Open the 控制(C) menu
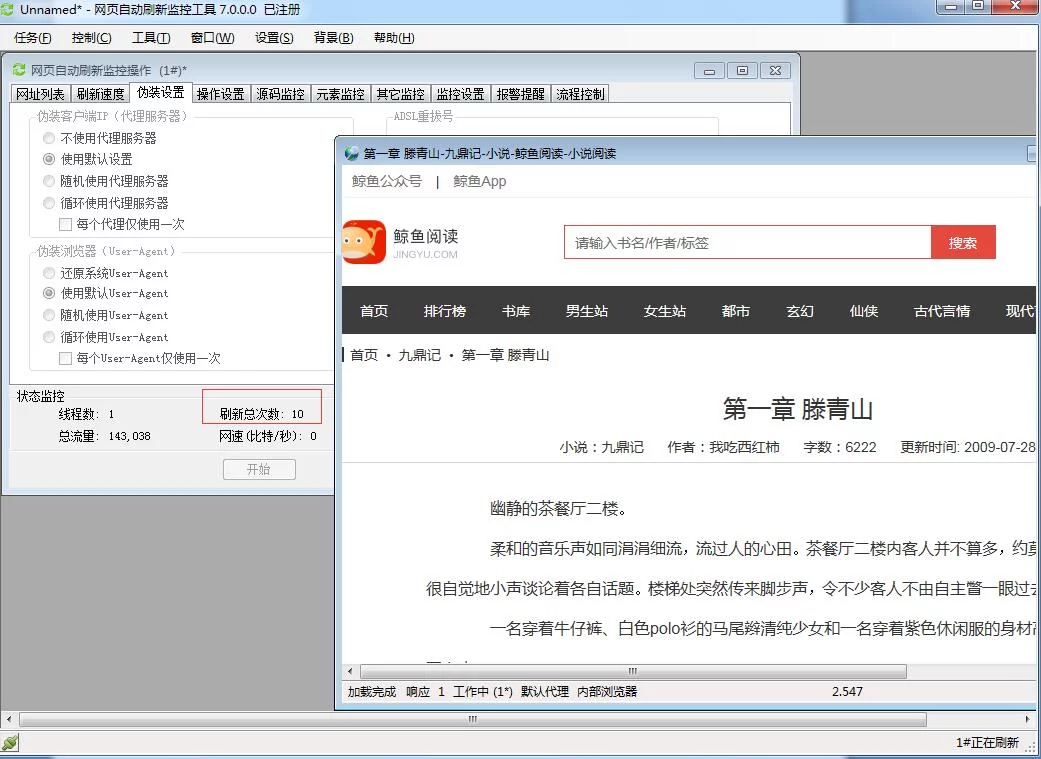 [x=92, y=38]
